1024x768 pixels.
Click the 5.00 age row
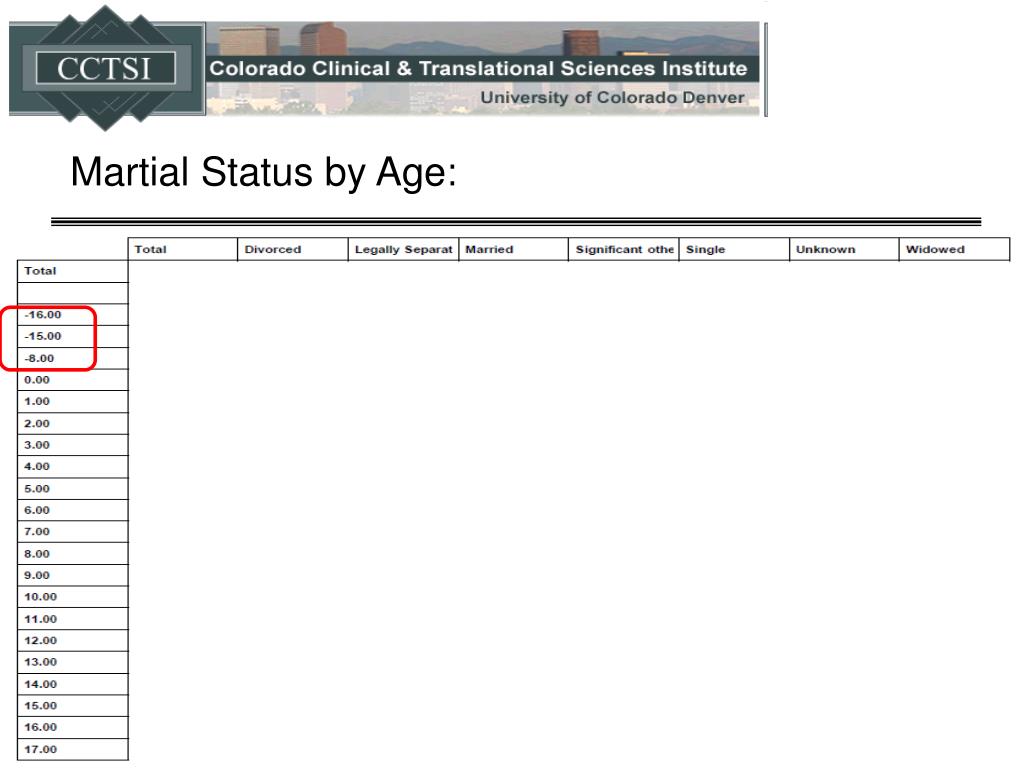point(72,489)
